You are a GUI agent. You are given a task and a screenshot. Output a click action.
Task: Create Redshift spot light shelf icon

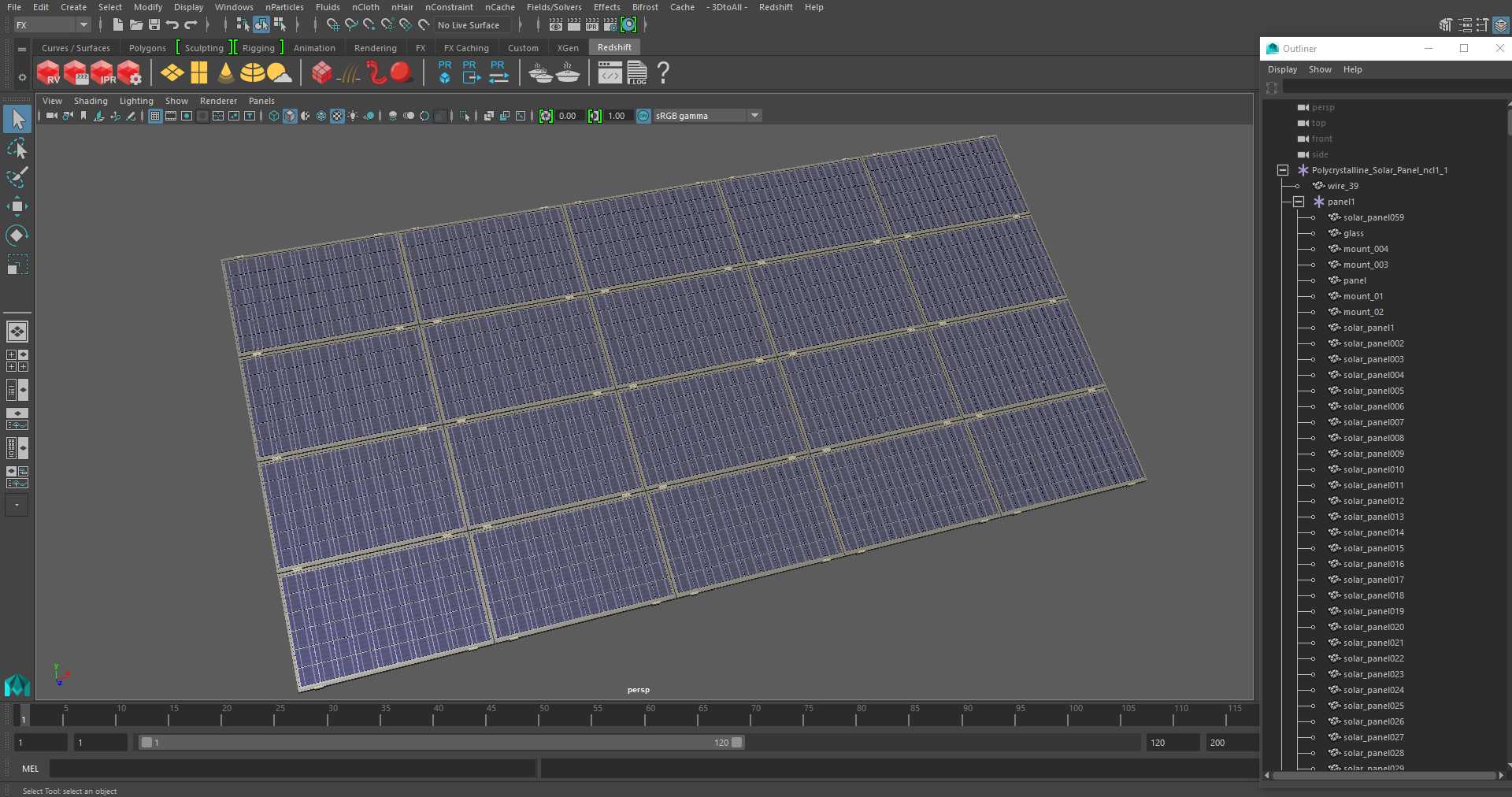click(226, 73)
